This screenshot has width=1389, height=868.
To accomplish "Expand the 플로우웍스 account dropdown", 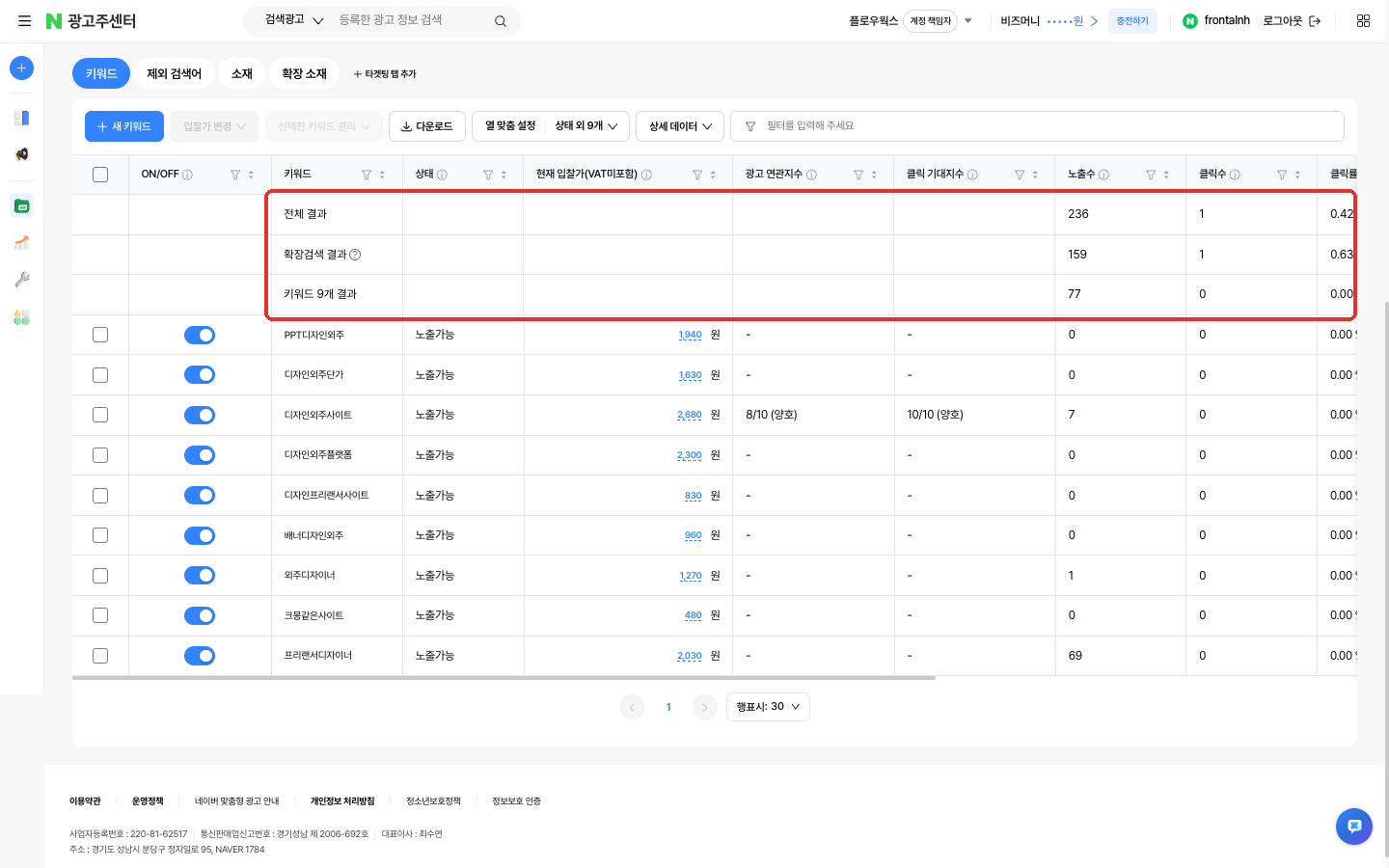I will click(x=967, y=20).
